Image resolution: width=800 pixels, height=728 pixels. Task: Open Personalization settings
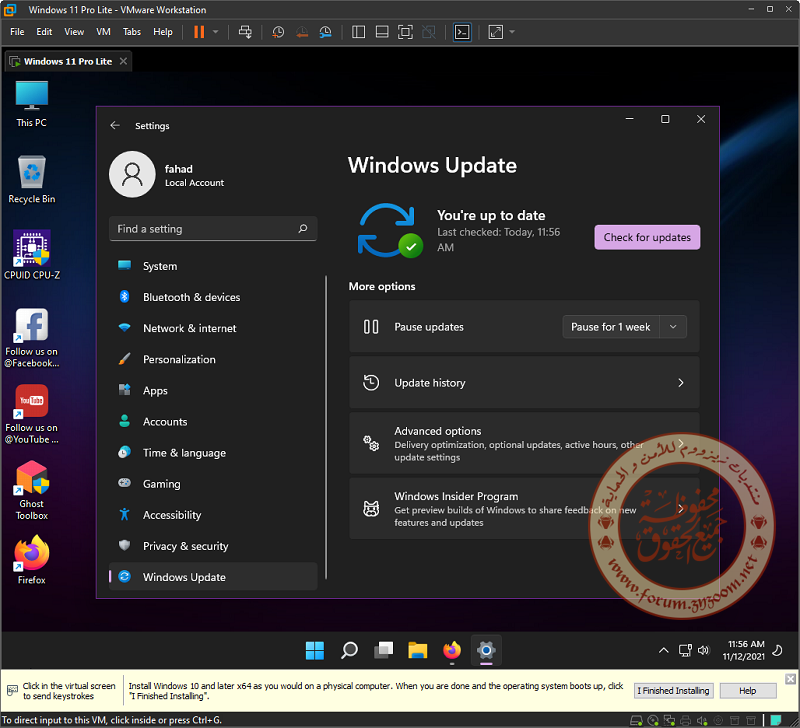[x=213, y=359]
